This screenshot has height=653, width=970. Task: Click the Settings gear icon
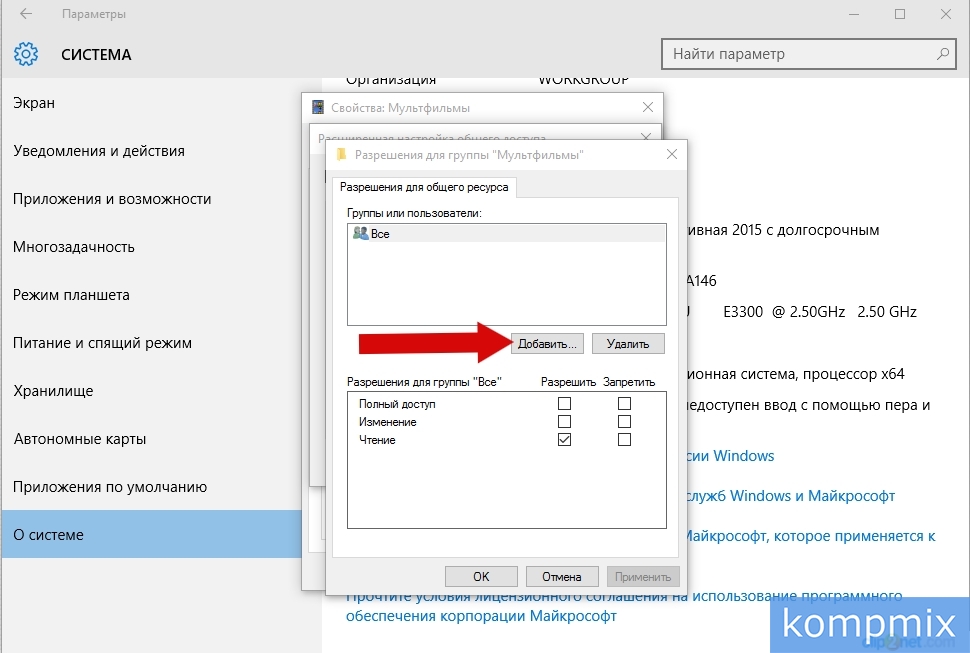tap(26, 54)
